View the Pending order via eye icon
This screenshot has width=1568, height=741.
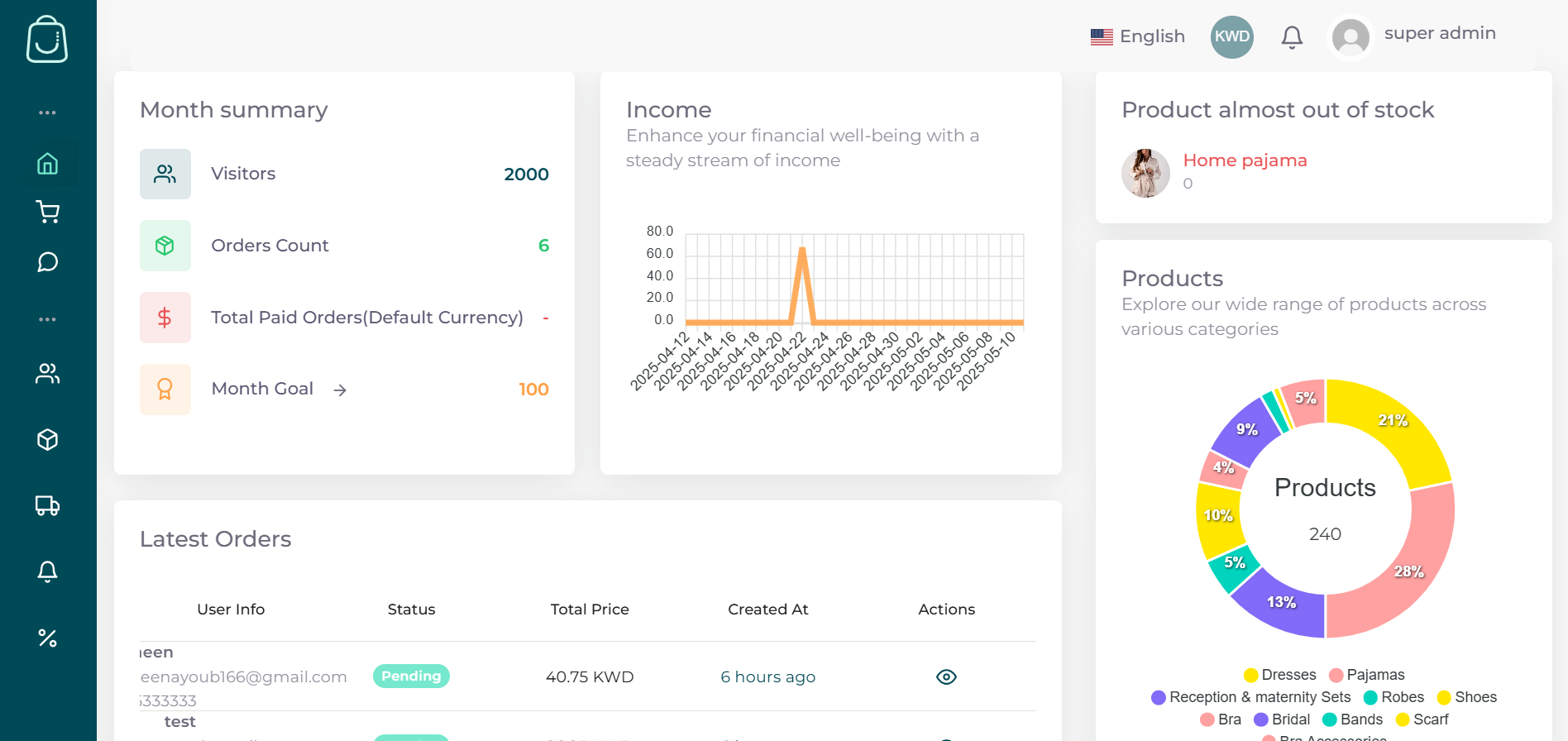point(946,677)
